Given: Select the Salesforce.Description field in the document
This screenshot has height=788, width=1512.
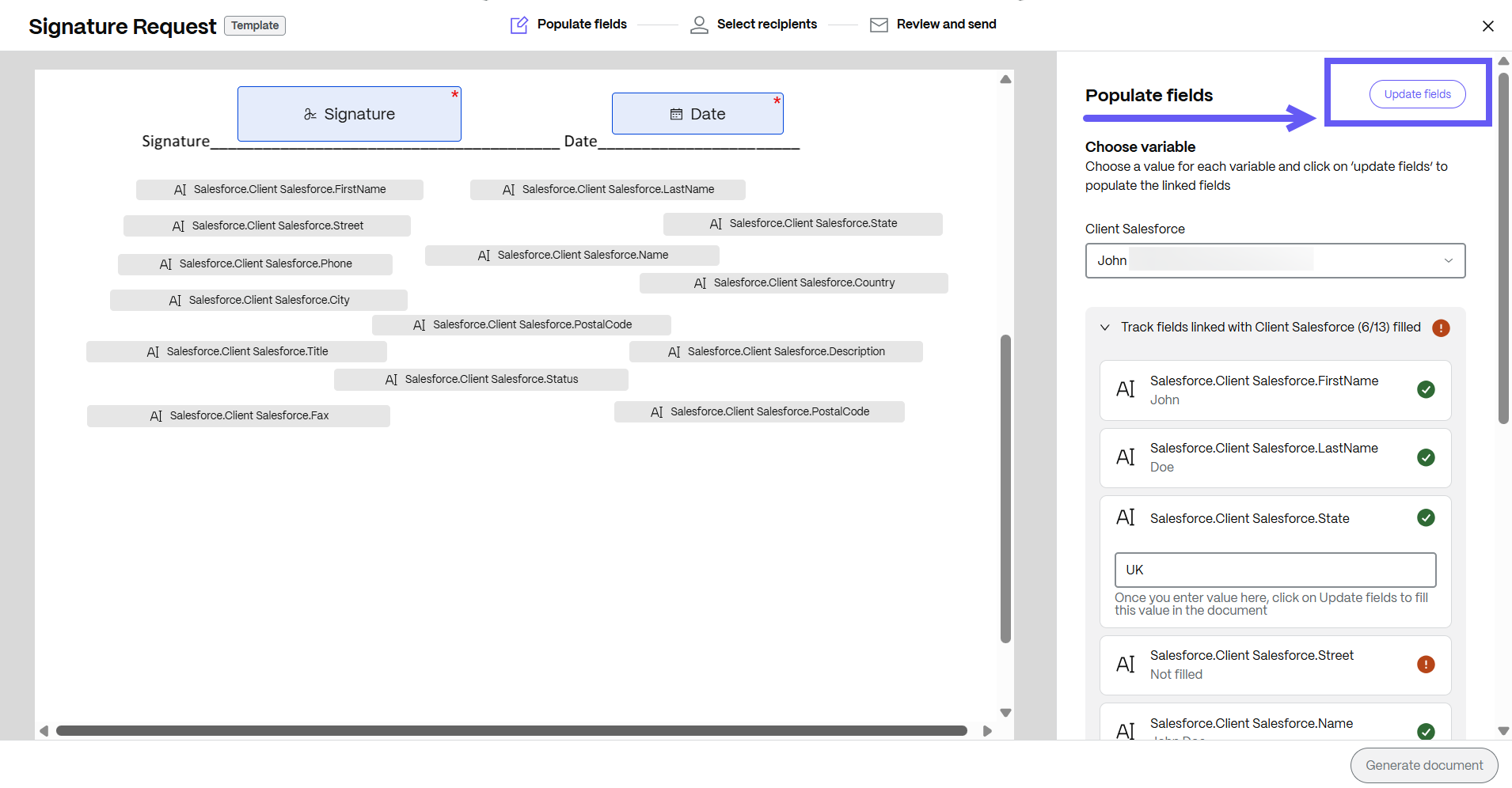Looking at the screenshot, I should [x=776, y=351].
